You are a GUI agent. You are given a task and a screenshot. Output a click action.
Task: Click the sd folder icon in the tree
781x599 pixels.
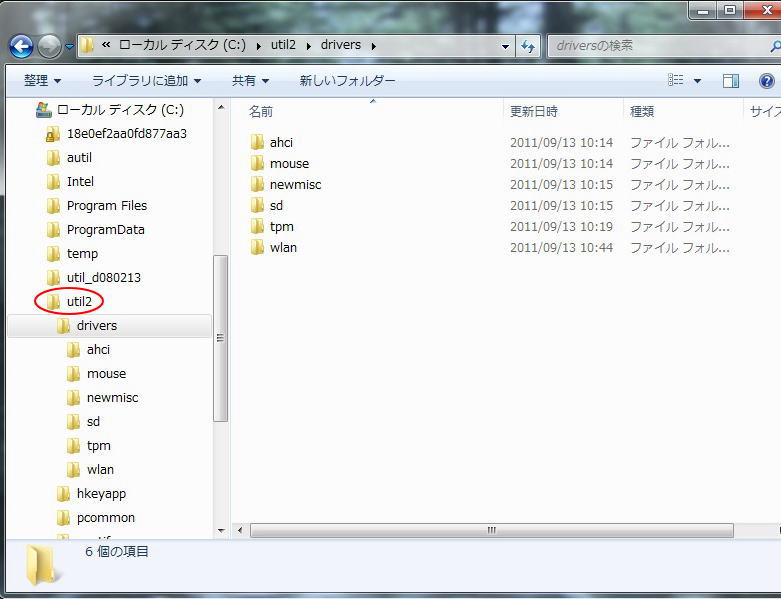tap(73, 421)
